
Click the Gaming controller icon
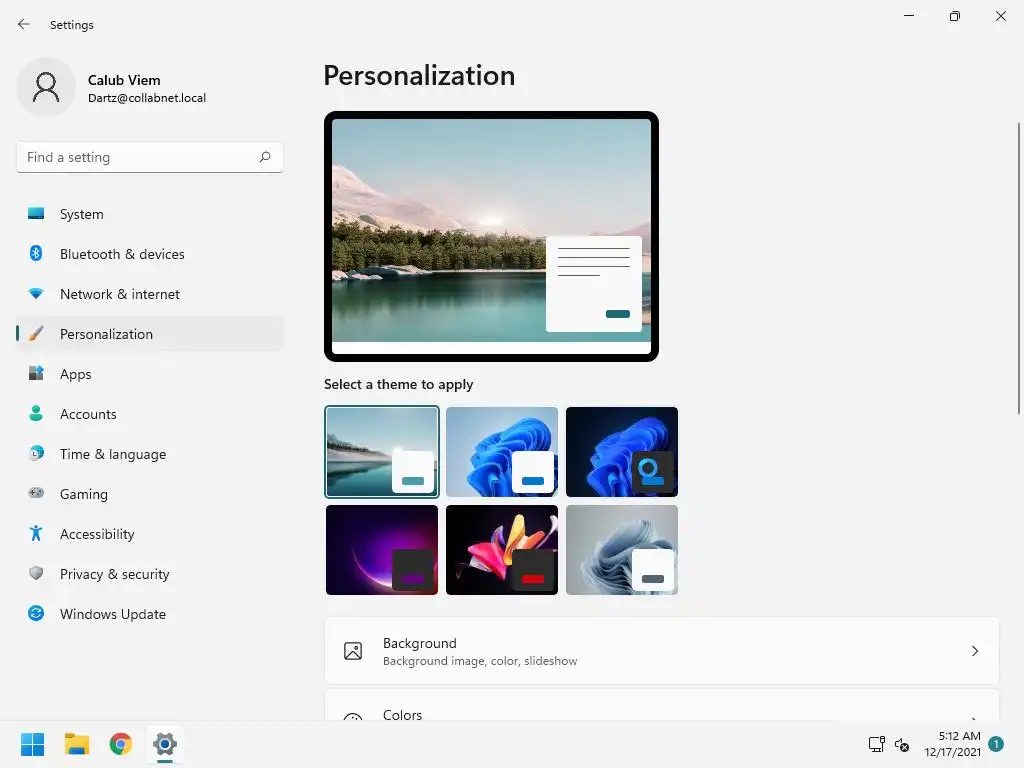point(36,493)
